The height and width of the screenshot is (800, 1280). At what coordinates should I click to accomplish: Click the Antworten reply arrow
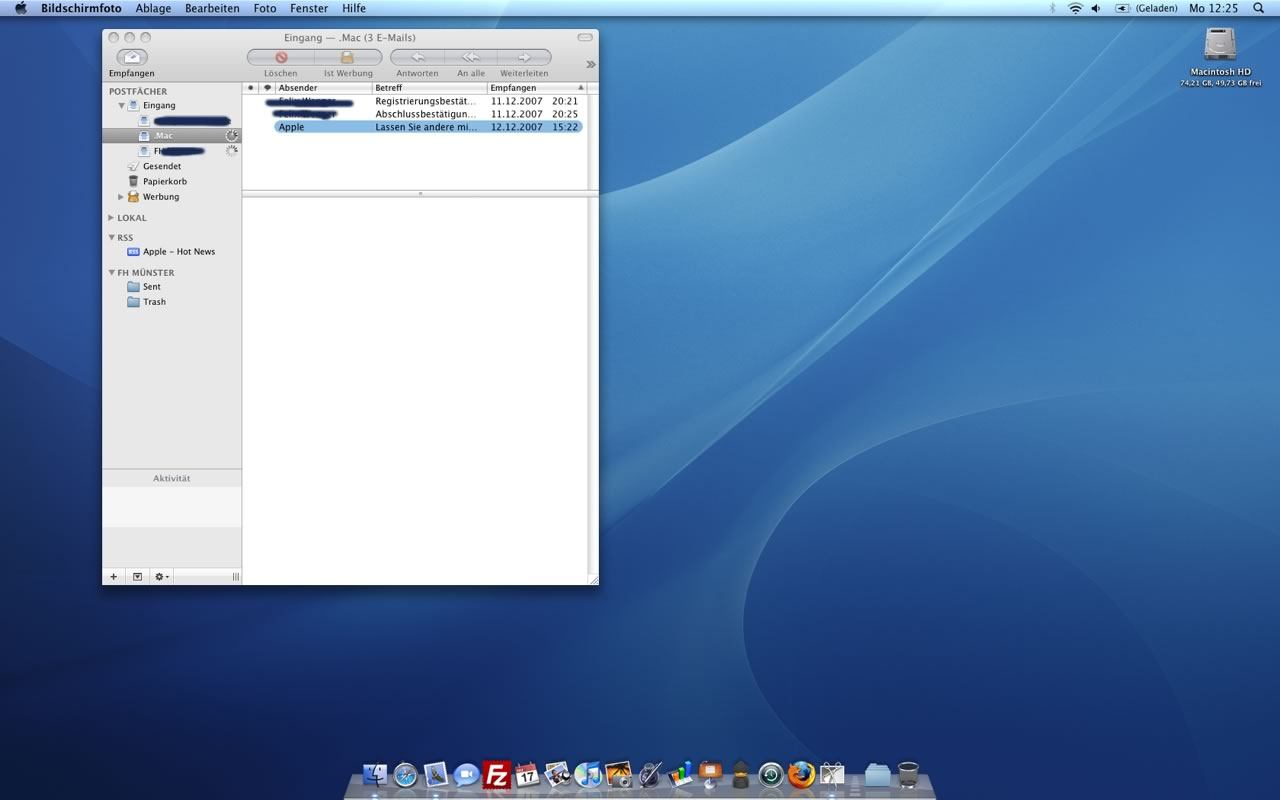click(x=417, y=57)
